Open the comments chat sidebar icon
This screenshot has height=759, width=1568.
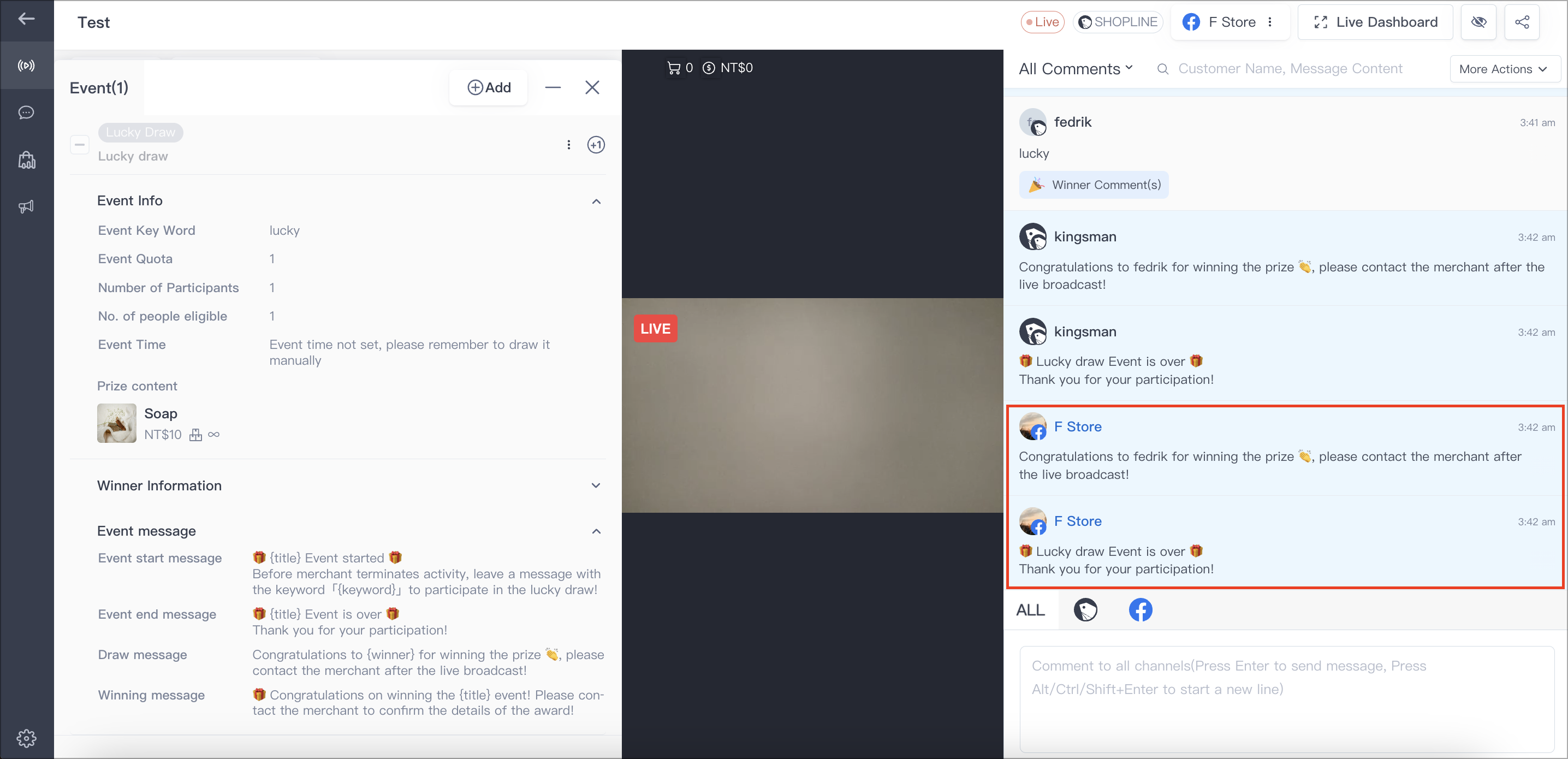point(26,112)
